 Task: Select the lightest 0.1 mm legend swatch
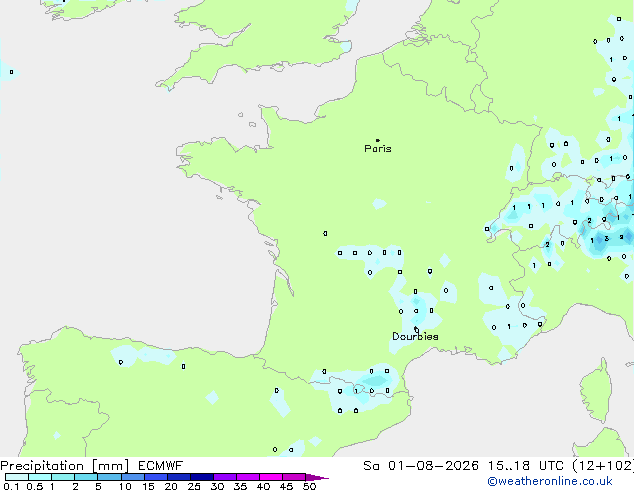[17, 477]
